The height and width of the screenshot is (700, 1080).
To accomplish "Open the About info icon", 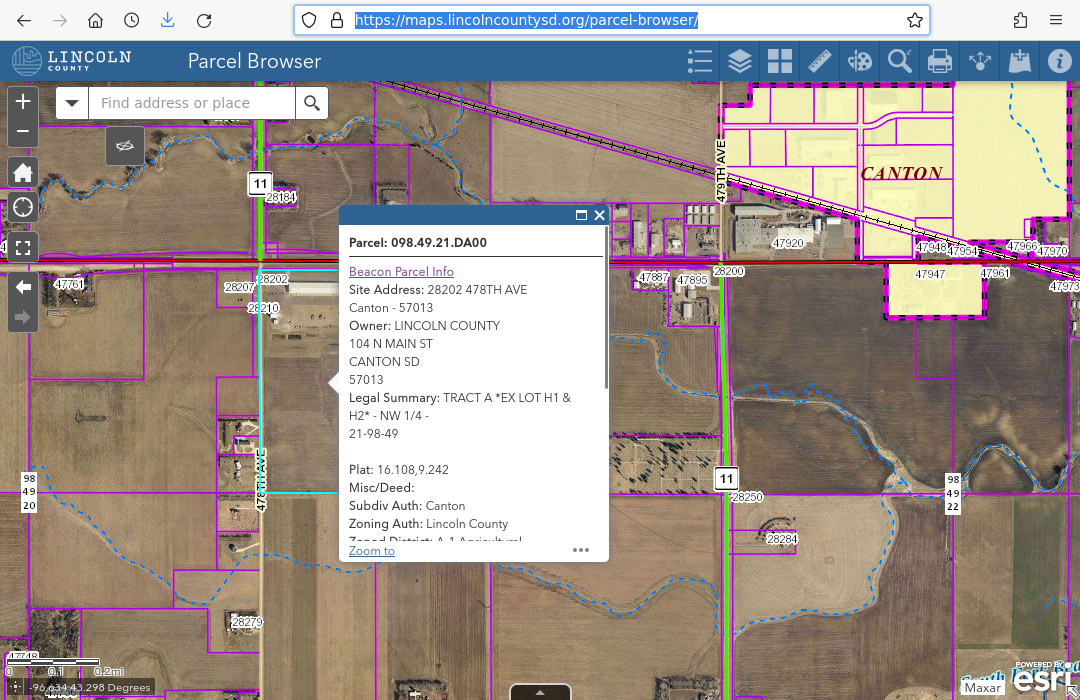I will pyautogui.click(x=1059, y=62).
